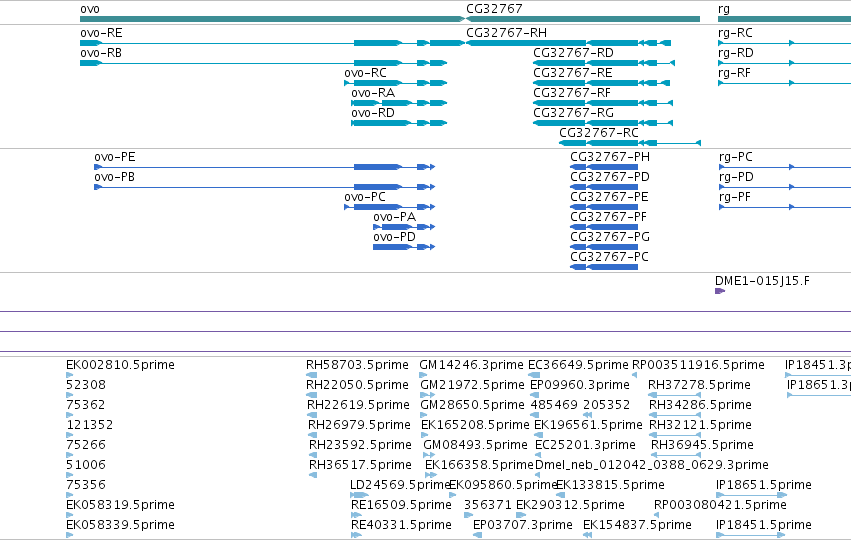Click the rg-PC protein label
This screenshot has height=540, width=851.
[735, 157]
